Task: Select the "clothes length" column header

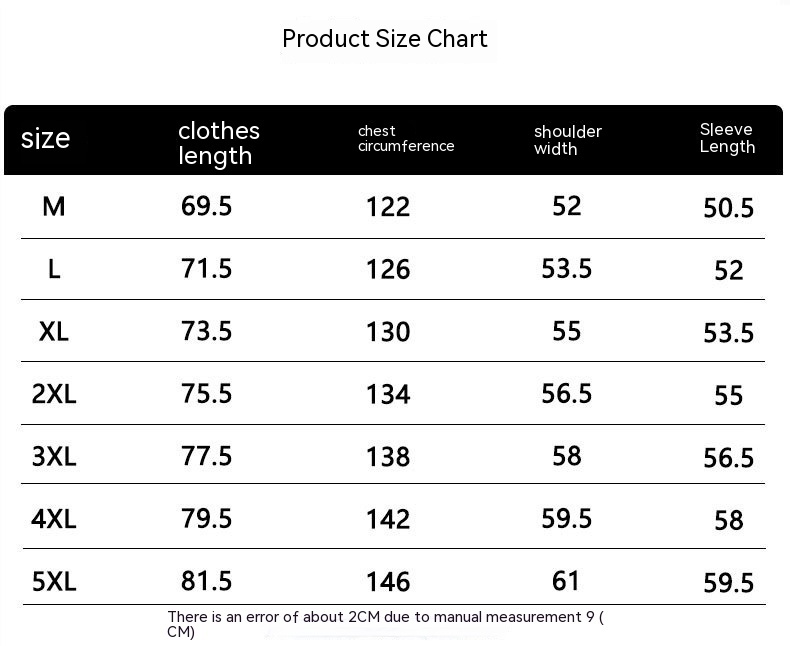Action: tap(219, 143)
